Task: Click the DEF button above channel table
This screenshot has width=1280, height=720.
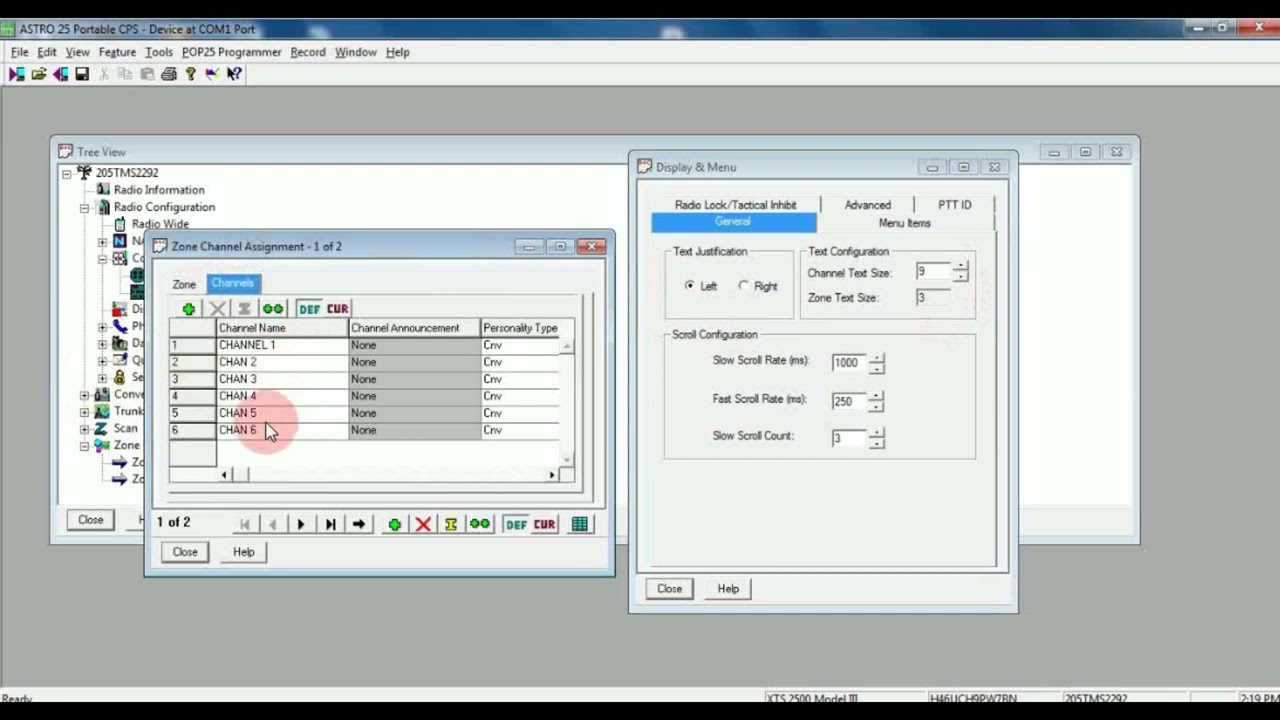Action: click(309, 309)
